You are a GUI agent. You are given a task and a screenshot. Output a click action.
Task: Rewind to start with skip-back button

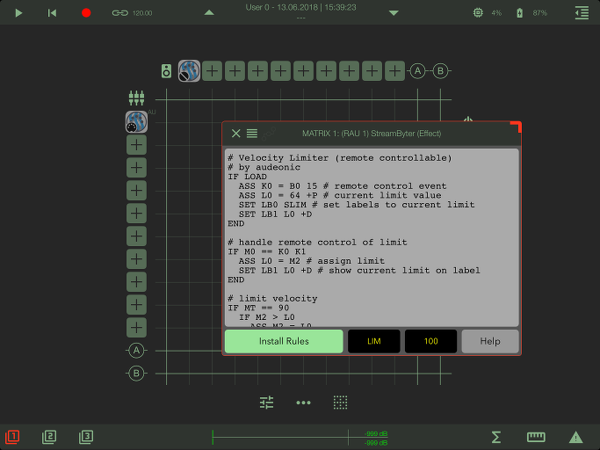(x=52, y=13)
